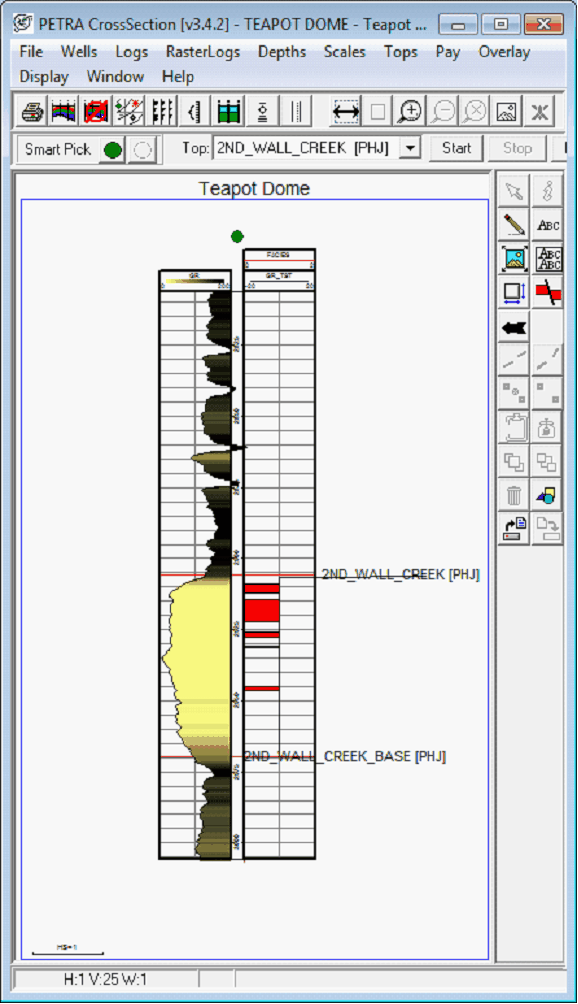Select the red fault line tool

(548, 292)
